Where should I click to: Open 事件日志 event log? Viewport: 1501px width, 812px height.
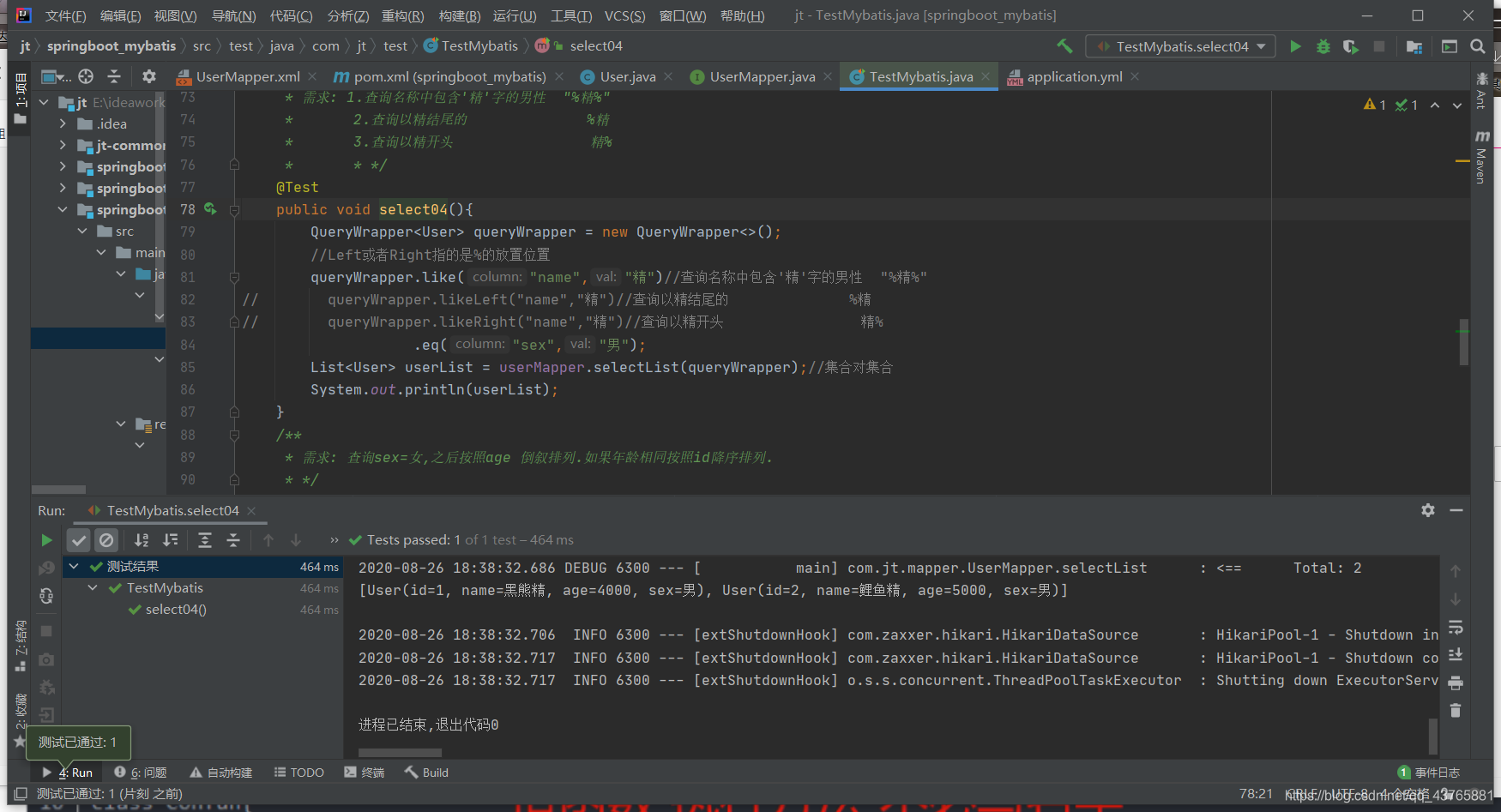1429,773
